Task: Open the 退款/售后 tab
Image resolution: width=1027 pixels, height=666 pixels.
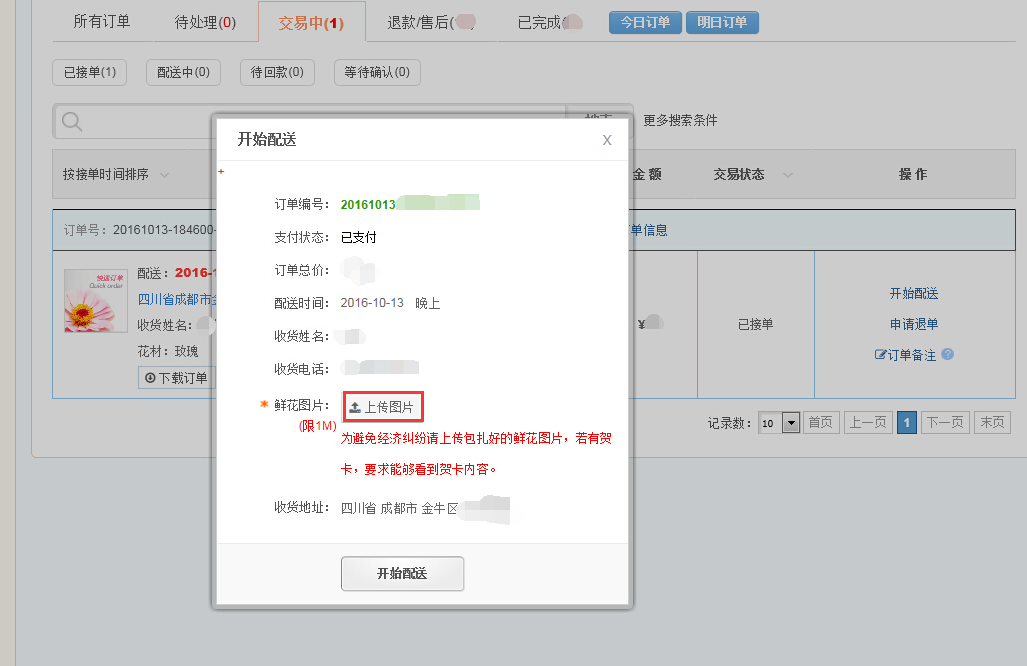Action: 430,22
